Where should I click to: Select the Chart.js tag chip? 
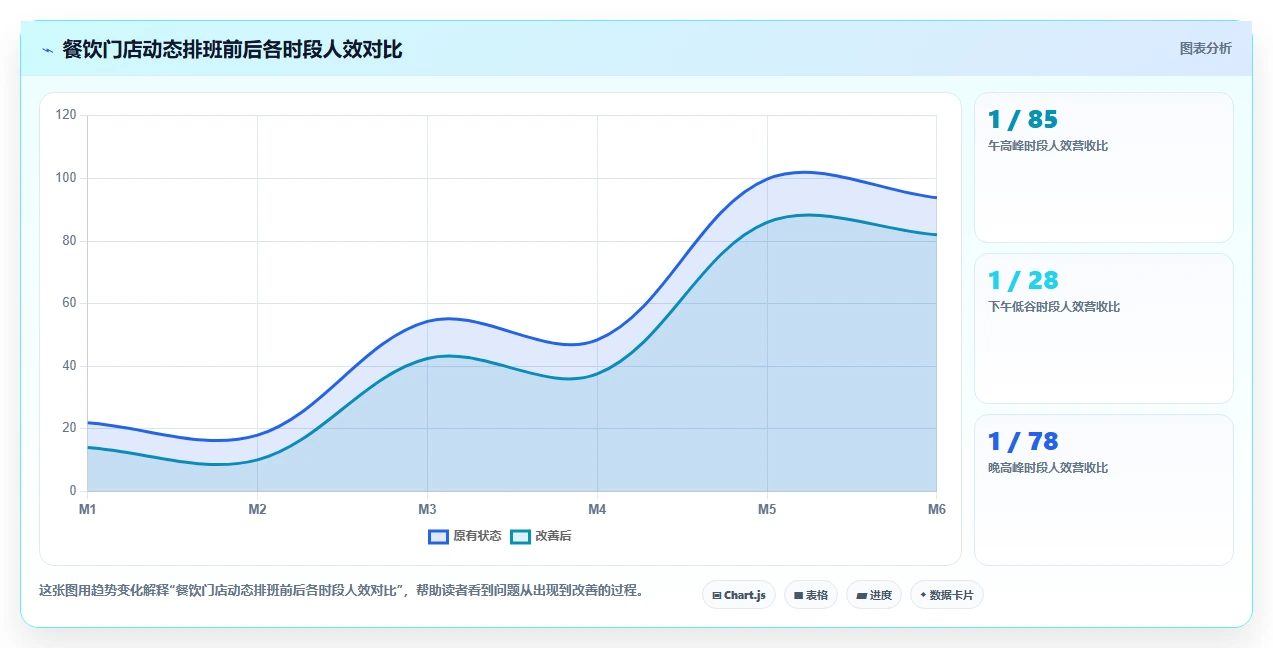pyautogui.click(x=739, y=595)
